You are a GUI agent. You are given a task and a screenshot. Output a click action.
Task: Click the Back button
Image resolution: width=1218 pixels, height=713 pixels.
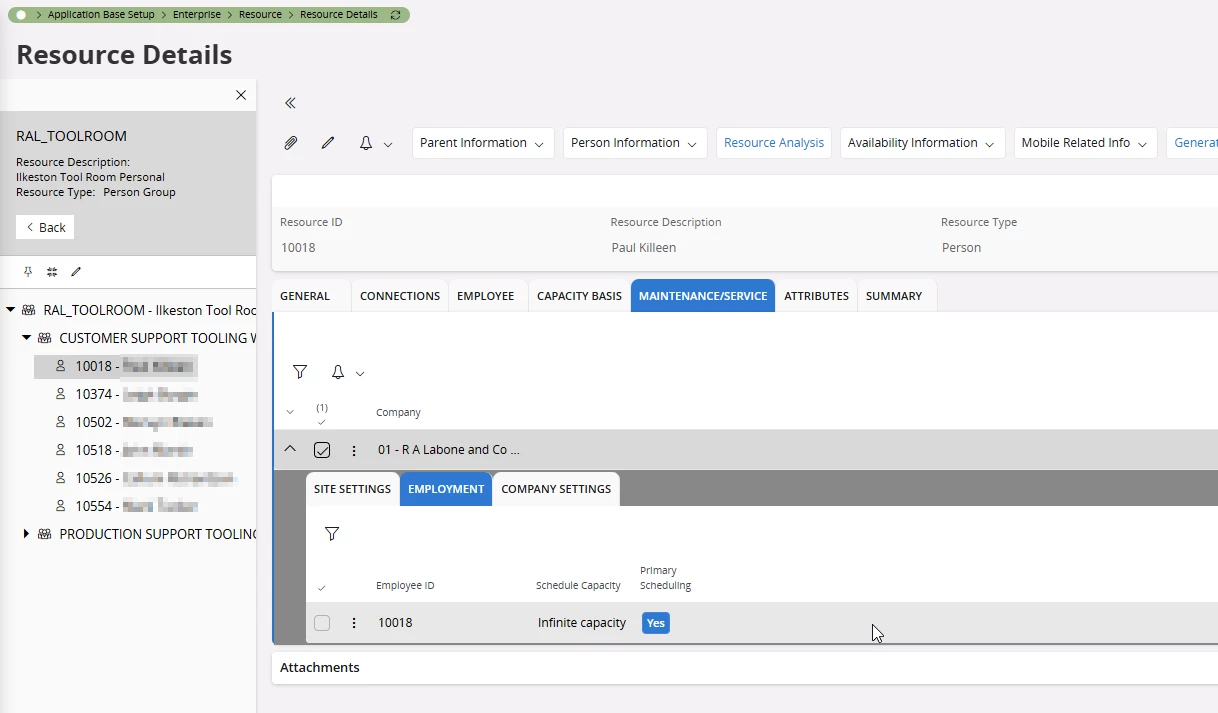click(45, 227)
